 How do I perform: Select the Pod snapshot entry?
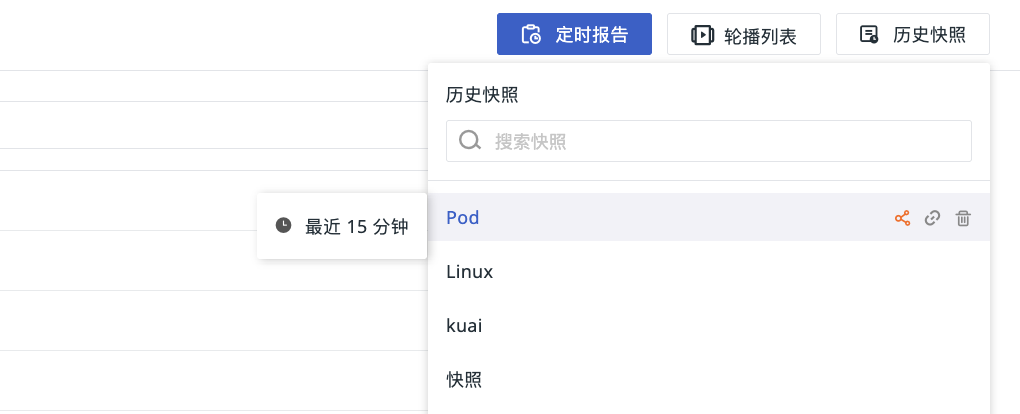pos(463,217)
